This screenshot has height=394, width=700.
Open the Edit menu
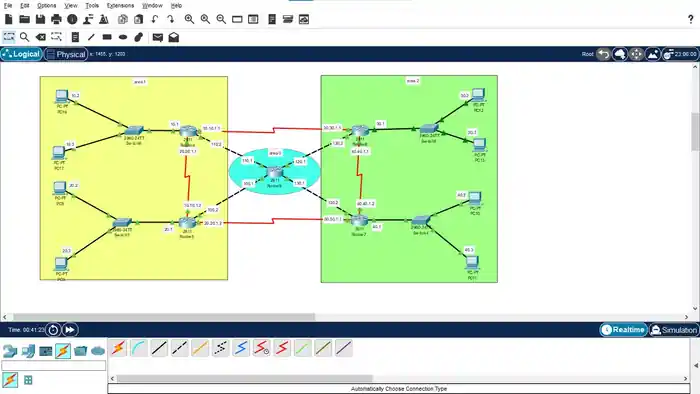pos(25,5)
